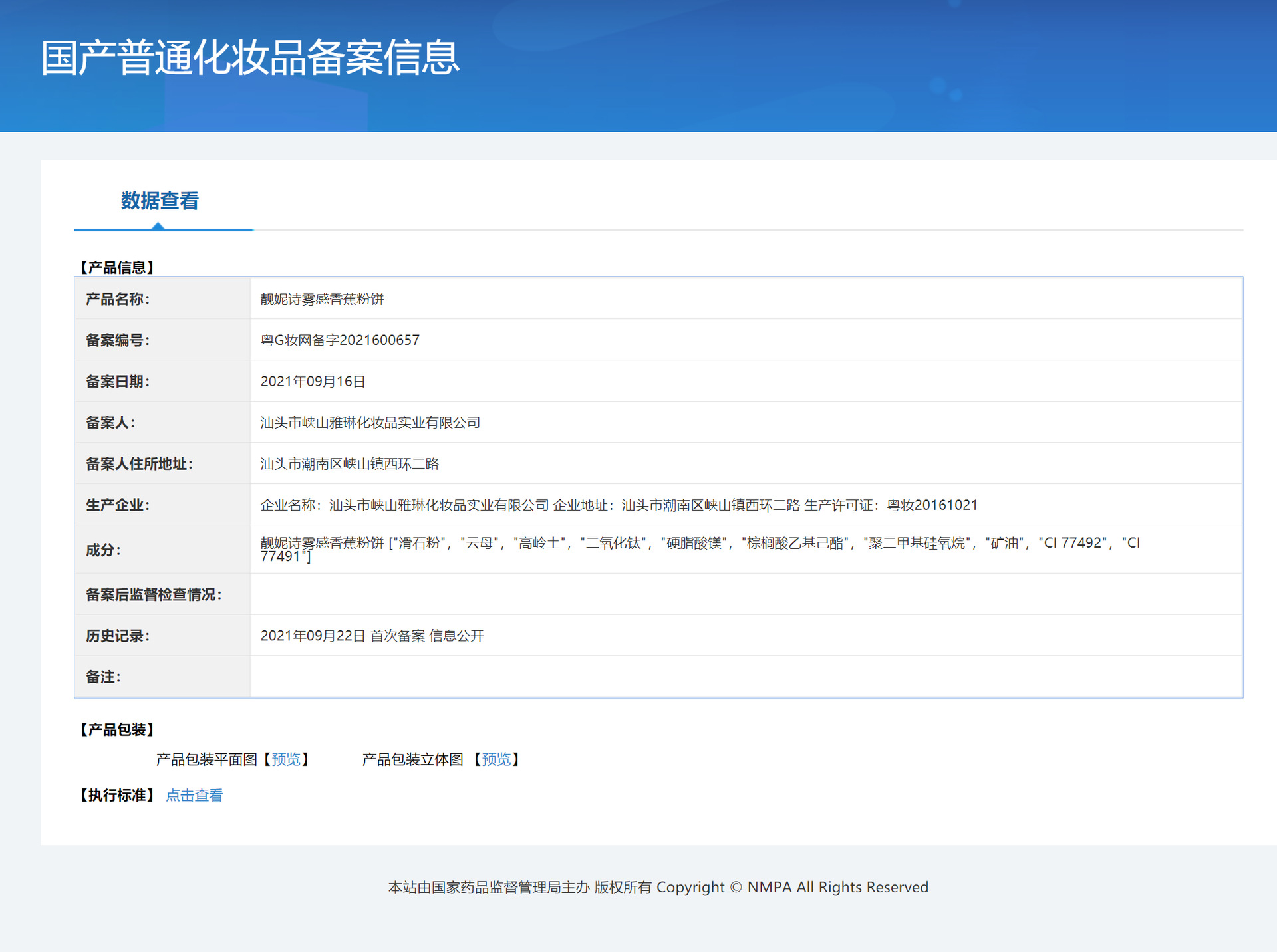The height and width of the screenshot is (952, 1277).
Task: Click the 产品名称 row label
Action: pos(117,299)
